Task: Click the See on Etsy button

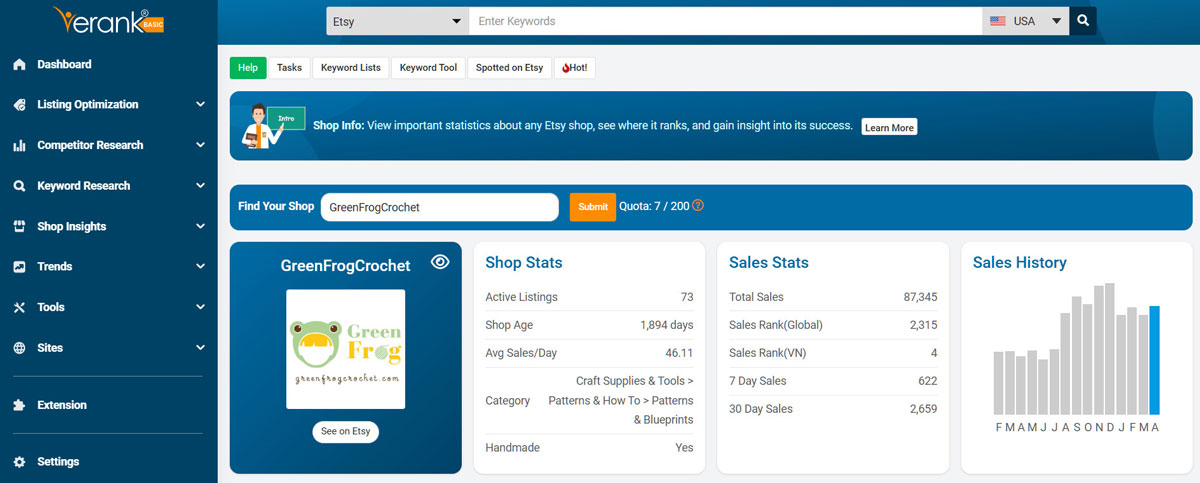Action: [345, 432]
